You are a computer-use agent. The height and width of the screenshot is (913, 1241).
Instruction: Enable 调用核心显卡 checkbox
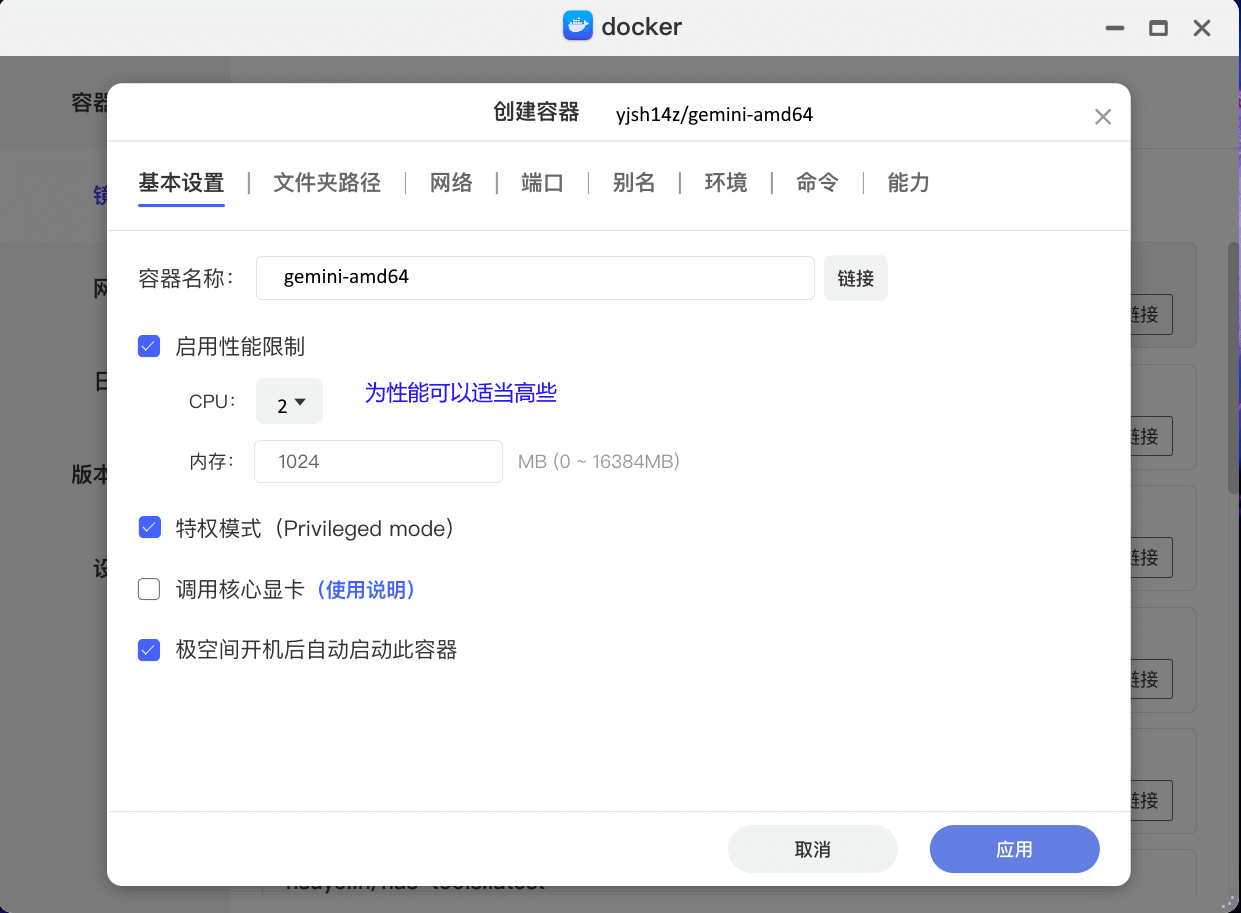pos(149,590)
